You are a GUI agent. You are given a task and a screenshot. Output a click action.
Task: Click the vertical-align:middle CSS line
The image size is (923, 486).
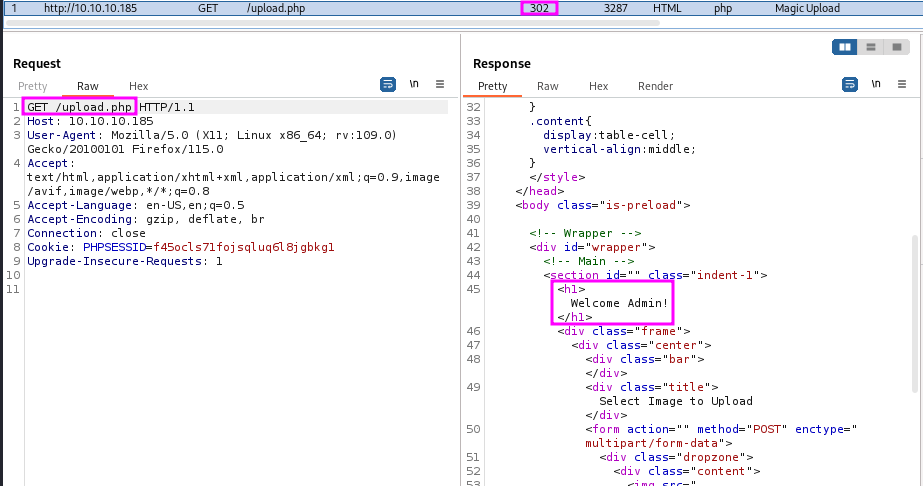coord(619,149)
